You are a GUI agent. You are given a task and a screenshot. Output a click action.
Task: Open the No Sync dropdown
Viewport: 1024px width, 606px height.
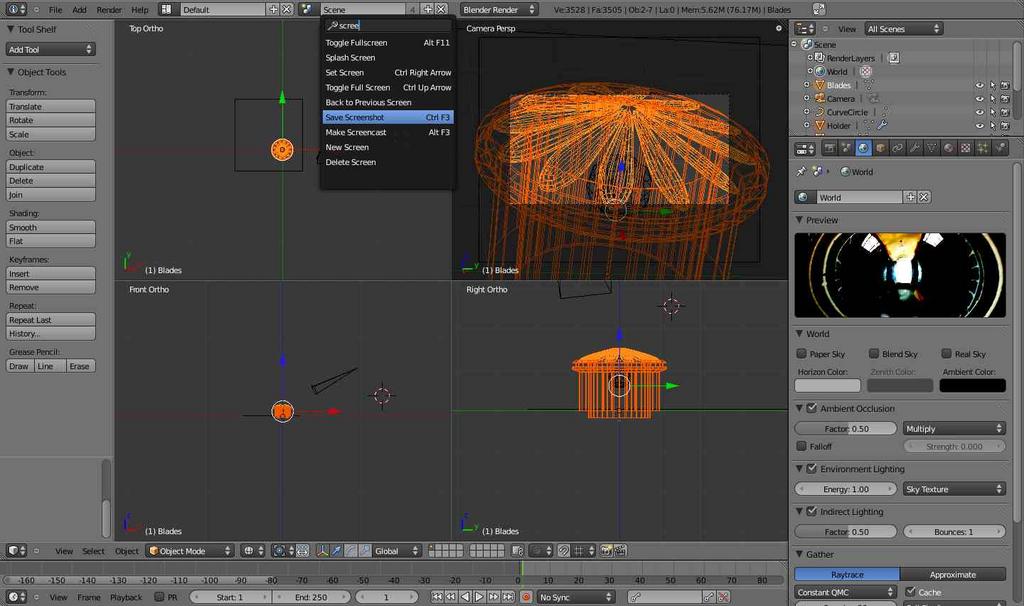point(576,597)
